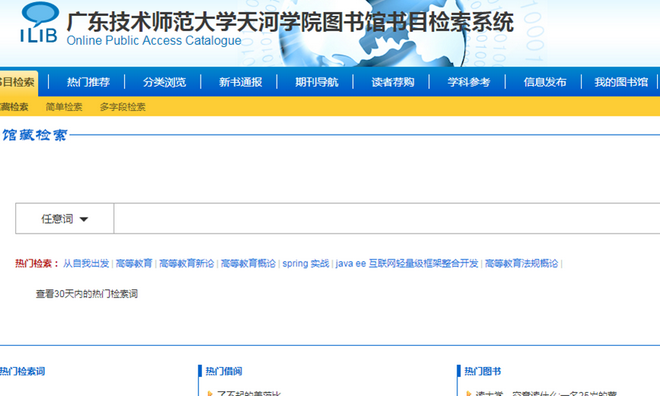Go to 我的图书馆
The height and width of the screenshot is (396, 660).
pos(621,82)
